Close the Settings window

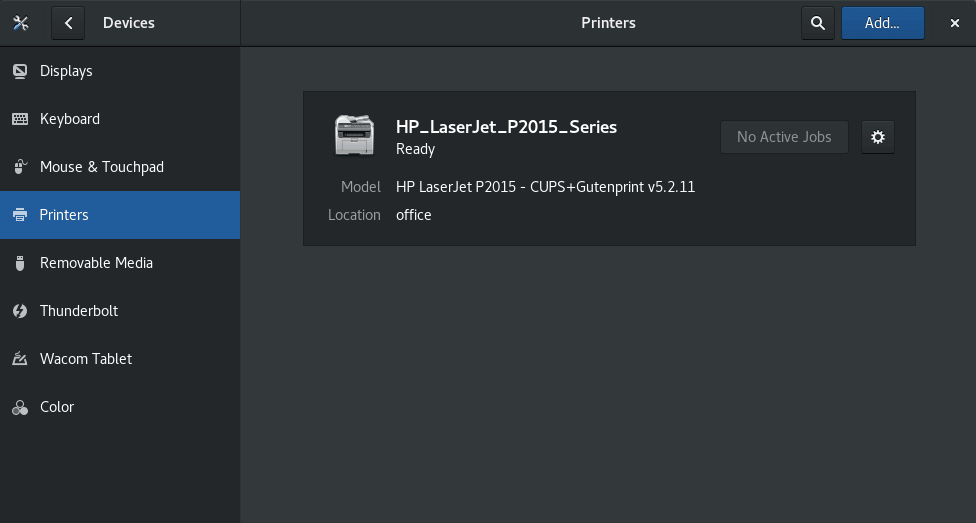click(955, 23)
